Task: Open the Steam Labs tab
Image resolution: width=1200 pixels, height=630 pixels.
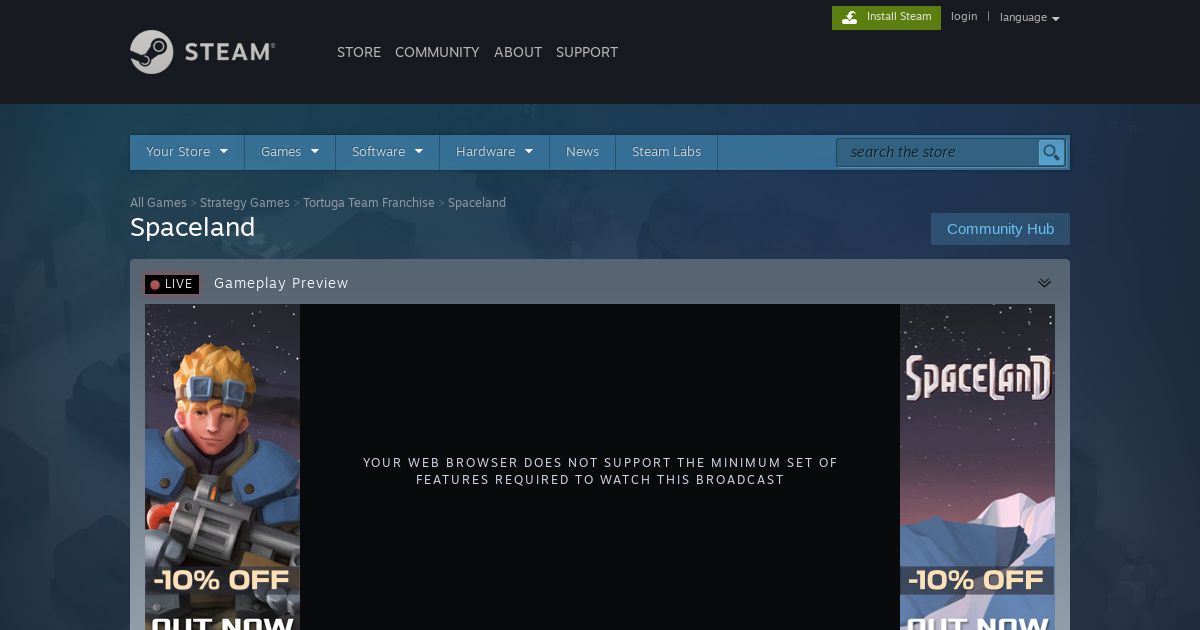Action: point(666,152)
